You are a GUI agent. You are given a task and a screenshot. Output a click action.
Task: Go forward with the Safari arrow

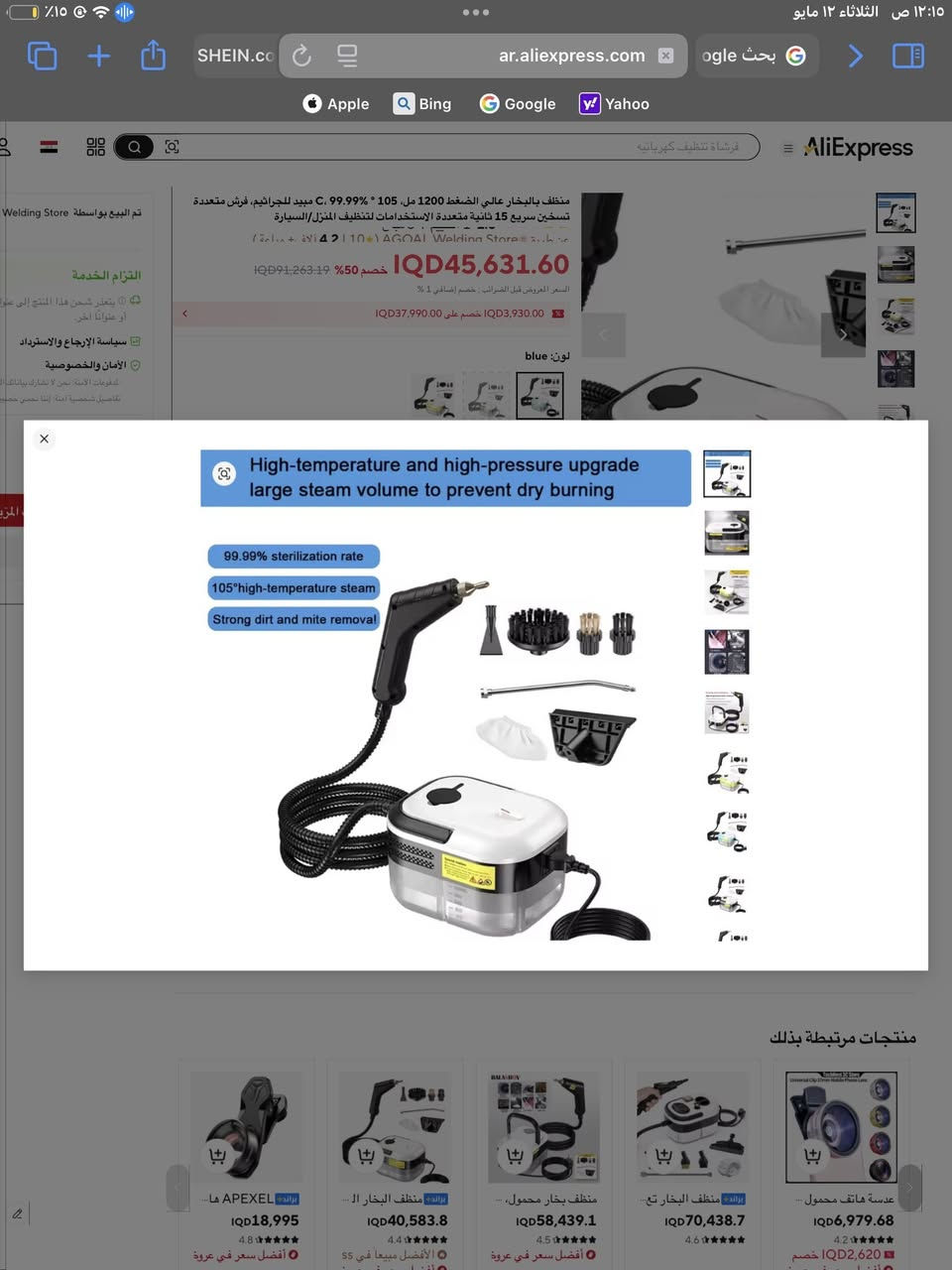point(855,56)
